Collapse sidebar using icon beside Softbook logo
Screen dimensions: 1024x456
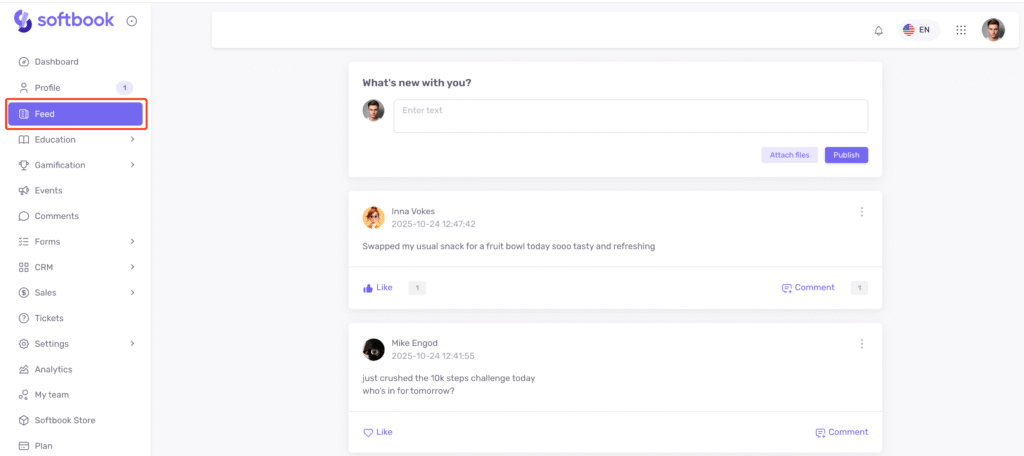(132, 21)
